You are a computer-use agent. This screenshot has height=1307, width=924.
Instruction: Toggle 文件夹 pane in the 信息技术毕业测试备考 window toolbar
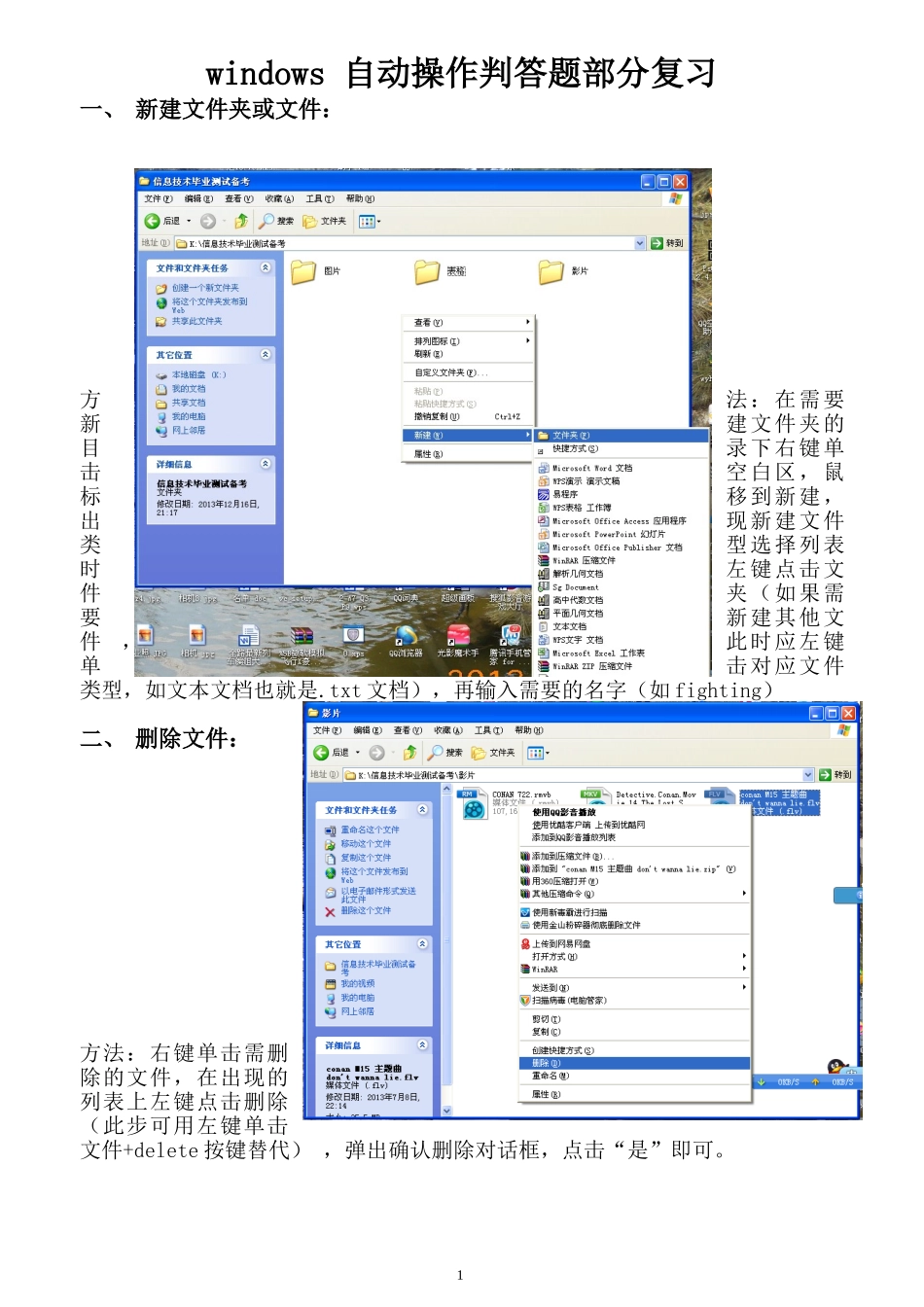pos(325,221)
